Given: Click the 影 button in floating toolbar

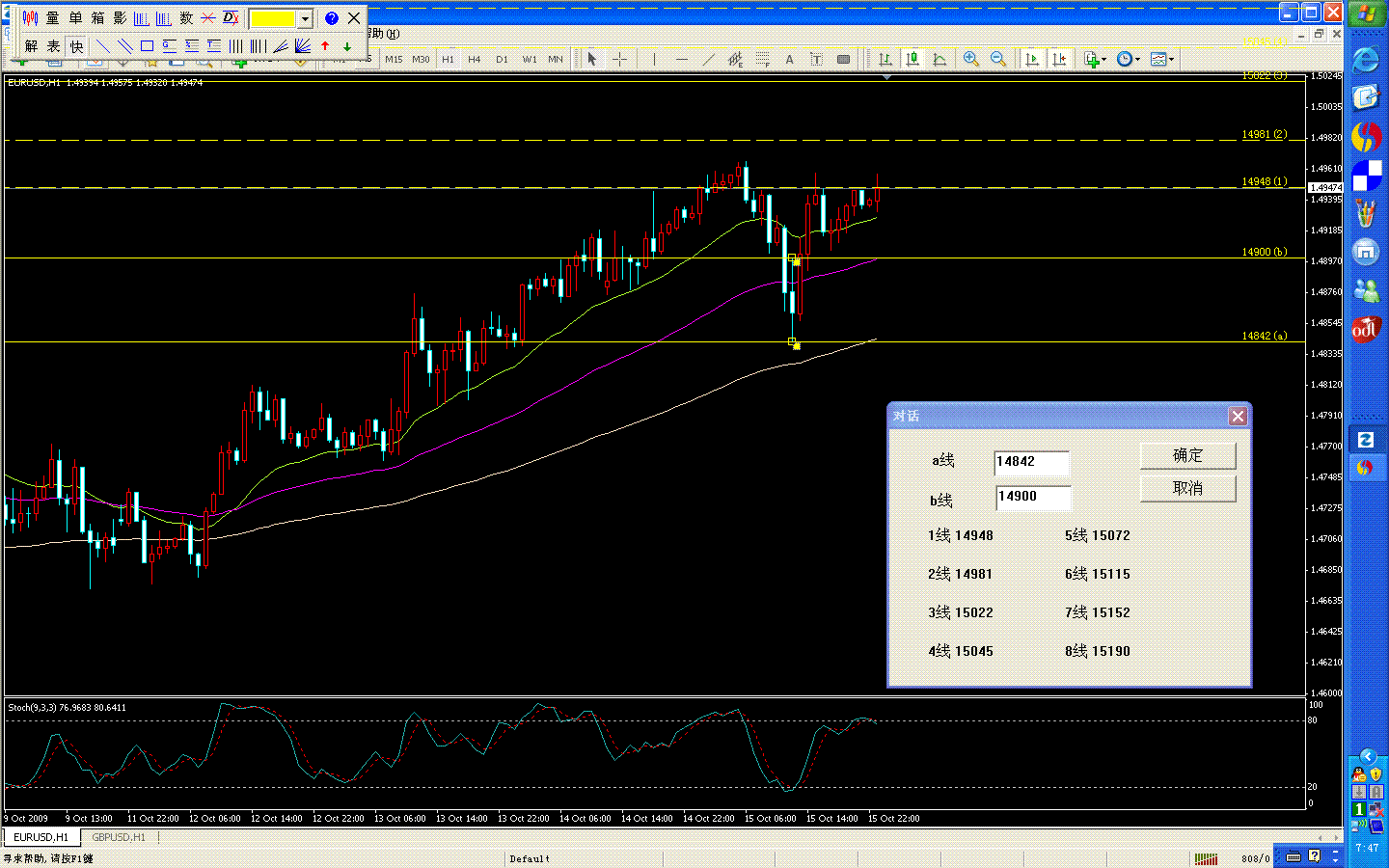Looking at the screenshot, I should tap(120, 18).
